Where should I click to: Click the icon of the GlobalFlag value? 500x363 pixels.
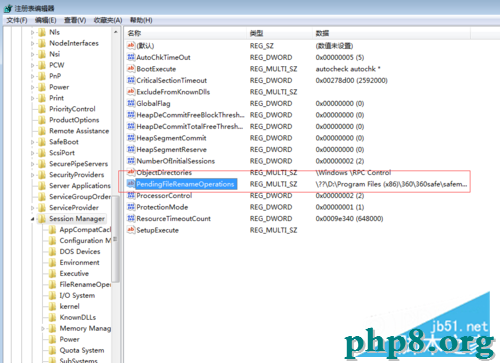(131, 103)
